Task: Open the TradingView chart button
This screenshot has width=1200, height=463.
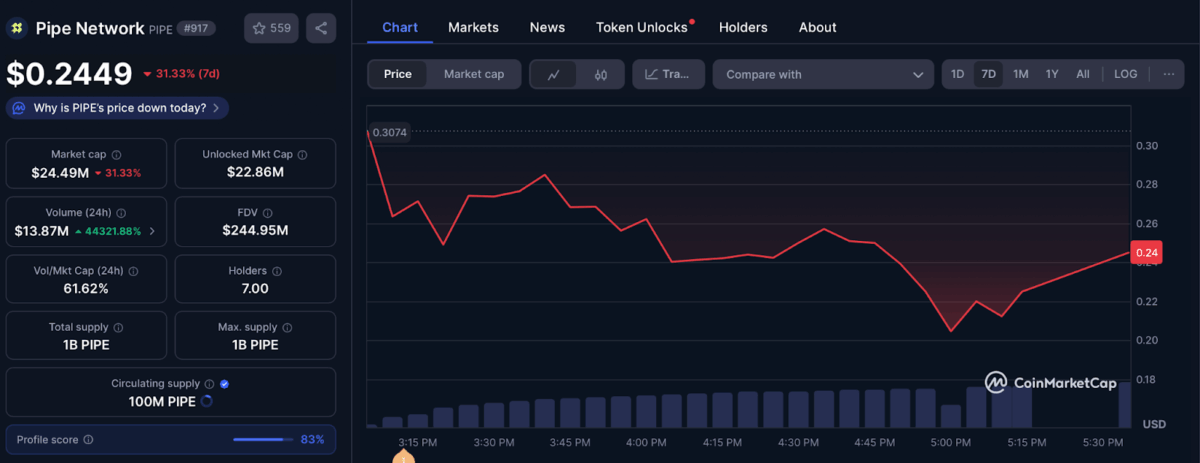Action: point(668,74)
